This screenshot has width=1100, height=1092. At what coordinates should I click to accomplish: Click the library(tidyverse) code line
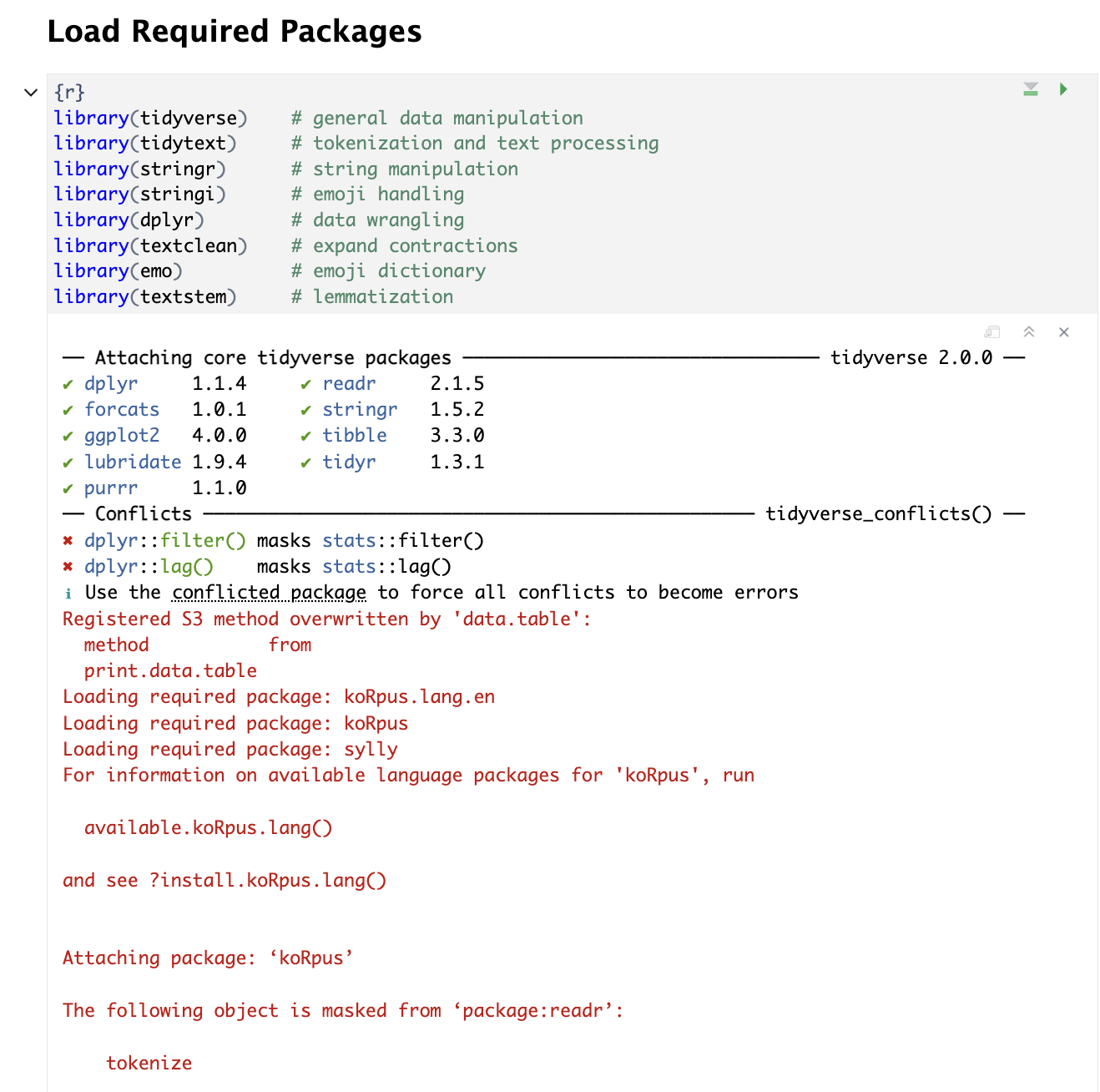[150, 119]
